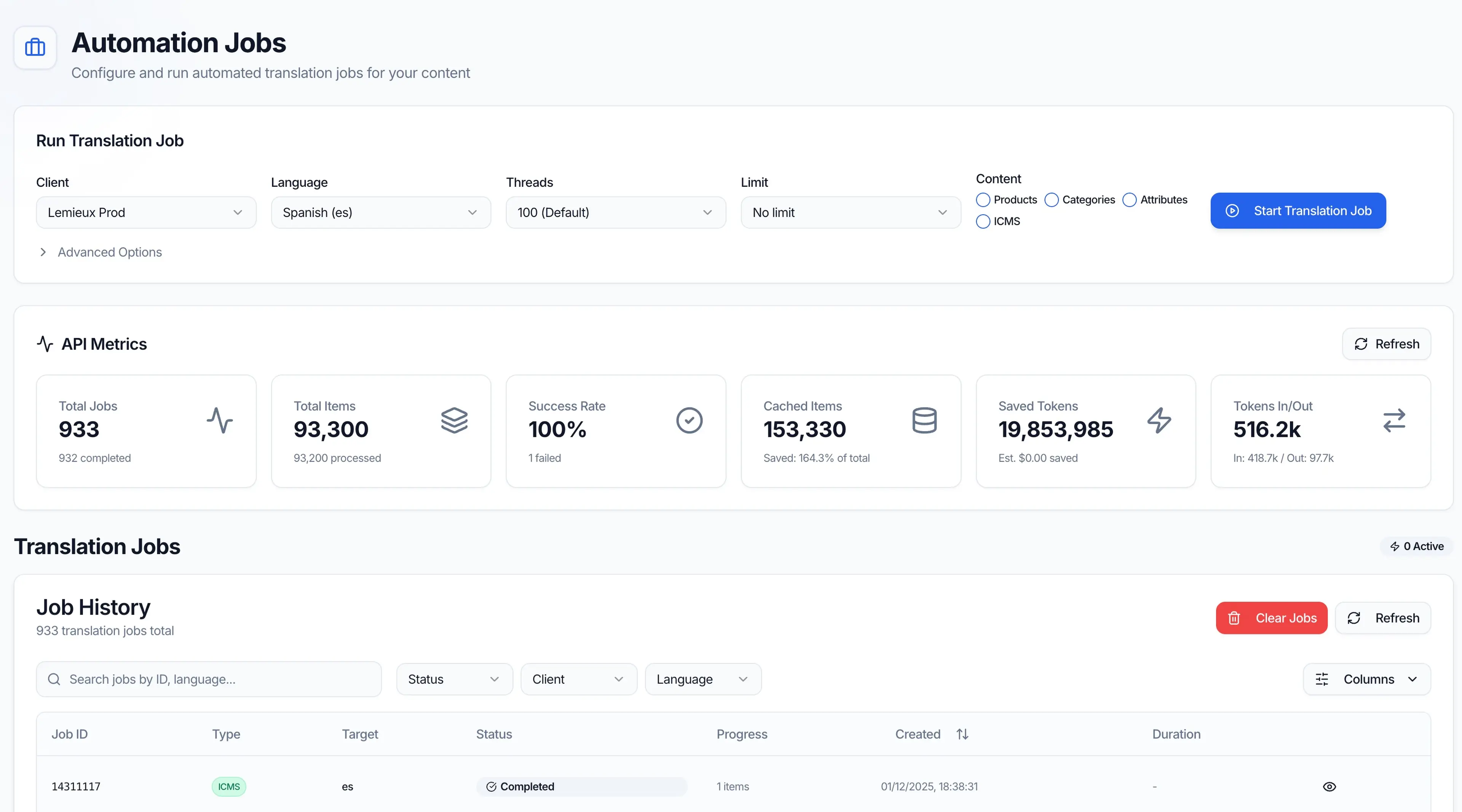The image size is (1462, 812).
Task: Click '93,200 processed' text
Action: [x=337, y=458]
